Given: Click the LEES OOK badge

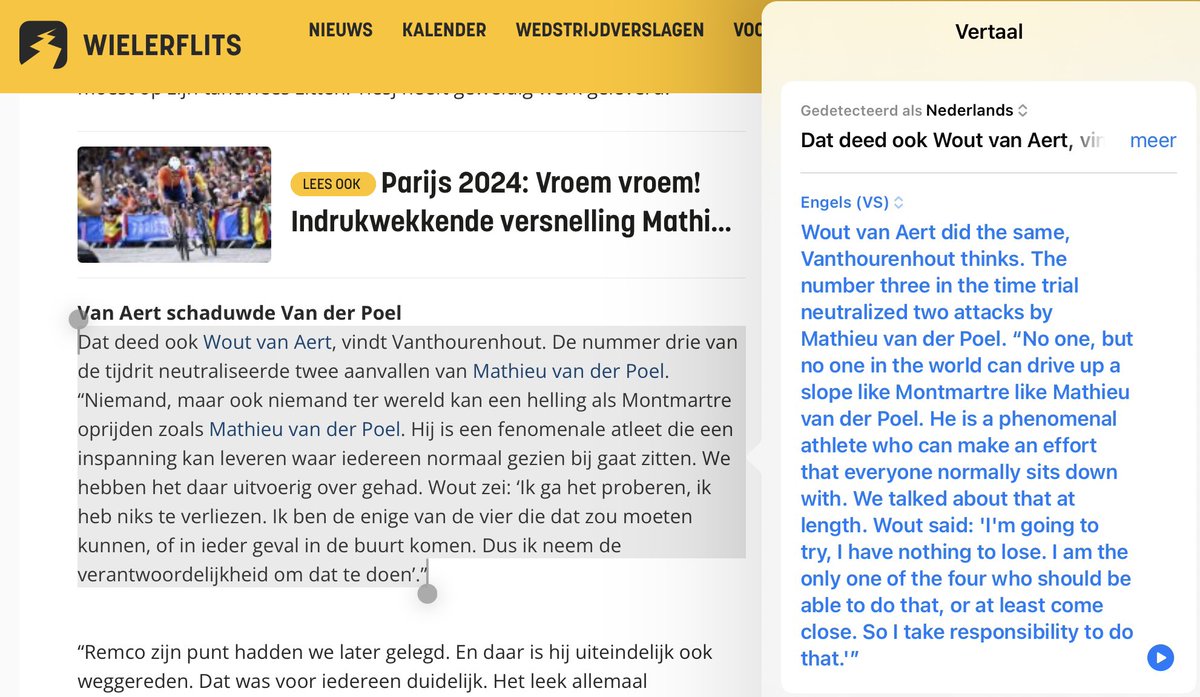Looking at the screenshot, I should click(x=333, y=184).
